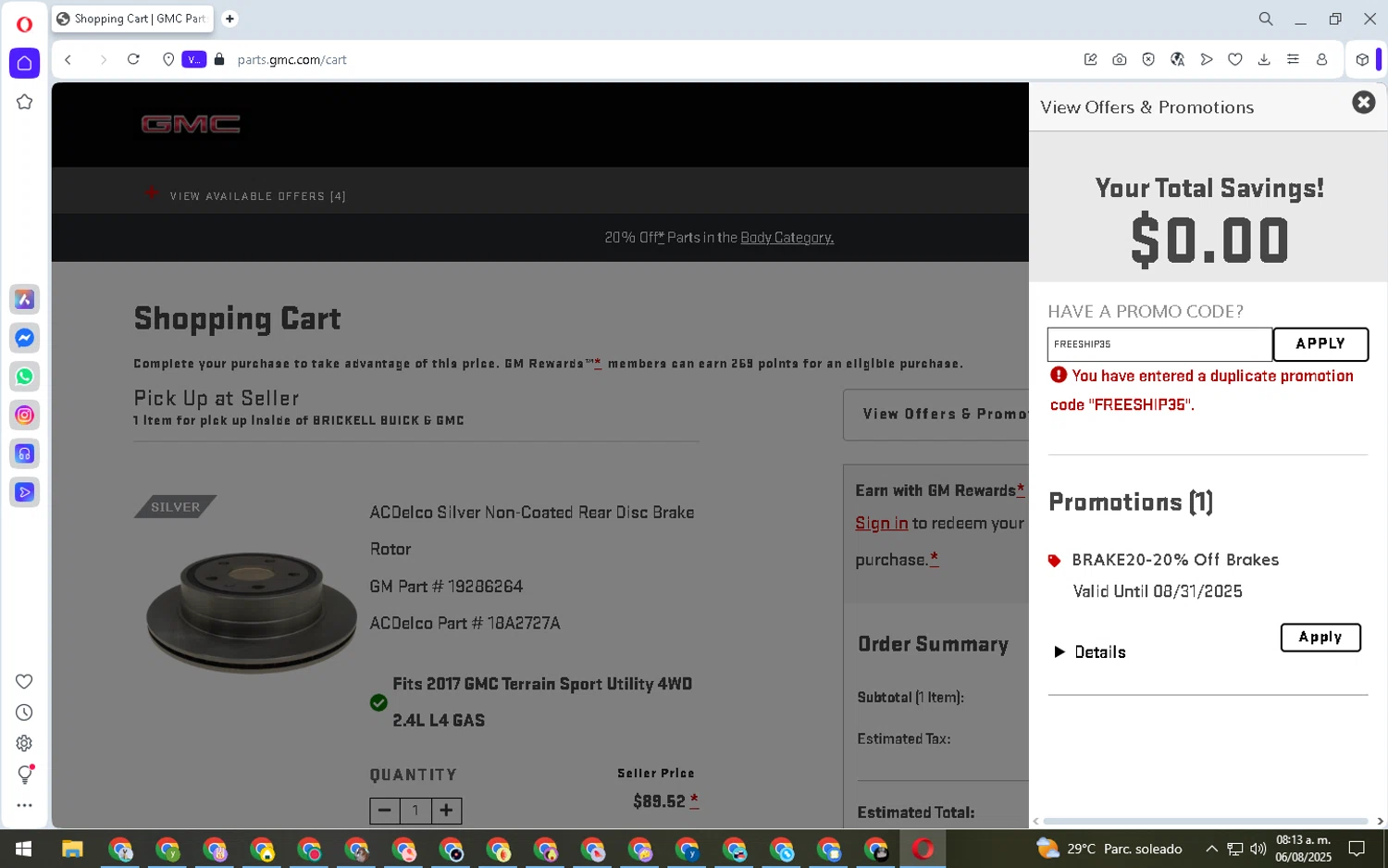View site security lock information
This screenshot has height=868, width=1388.
pyautogui.click(x=219, y=59)
